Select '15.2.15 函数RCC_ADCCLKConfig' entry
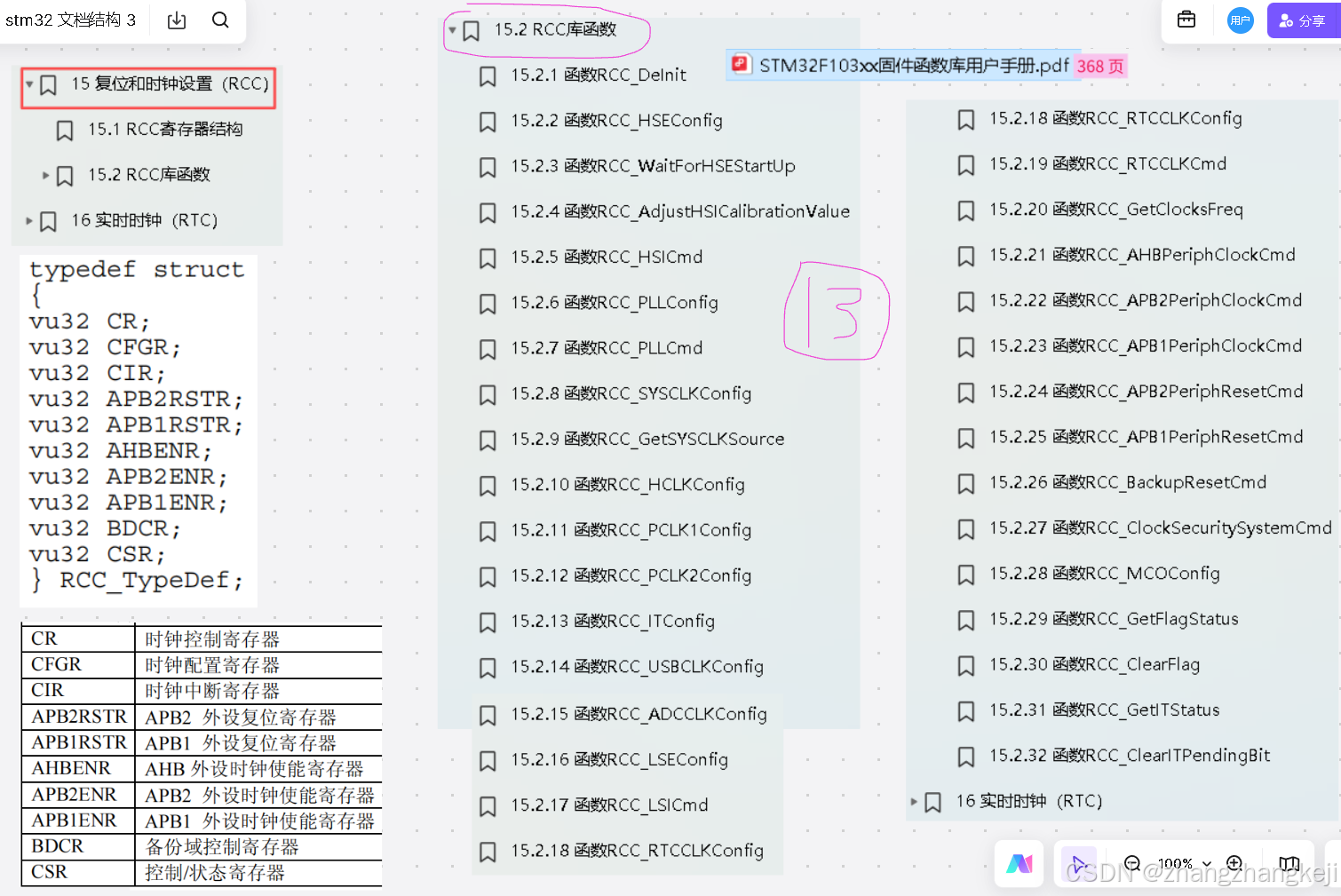Image resolution: width=1341 pixels, height=896 pixels. point(639,714)
